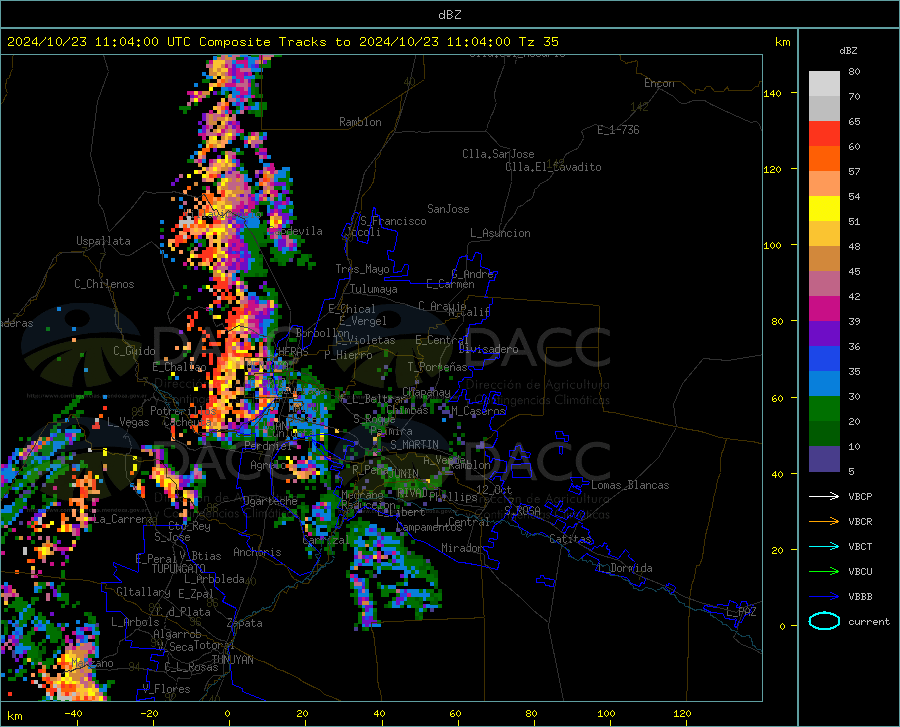Click the 'Clla.El_Cavadito' map label

click(x=553, y=167)
